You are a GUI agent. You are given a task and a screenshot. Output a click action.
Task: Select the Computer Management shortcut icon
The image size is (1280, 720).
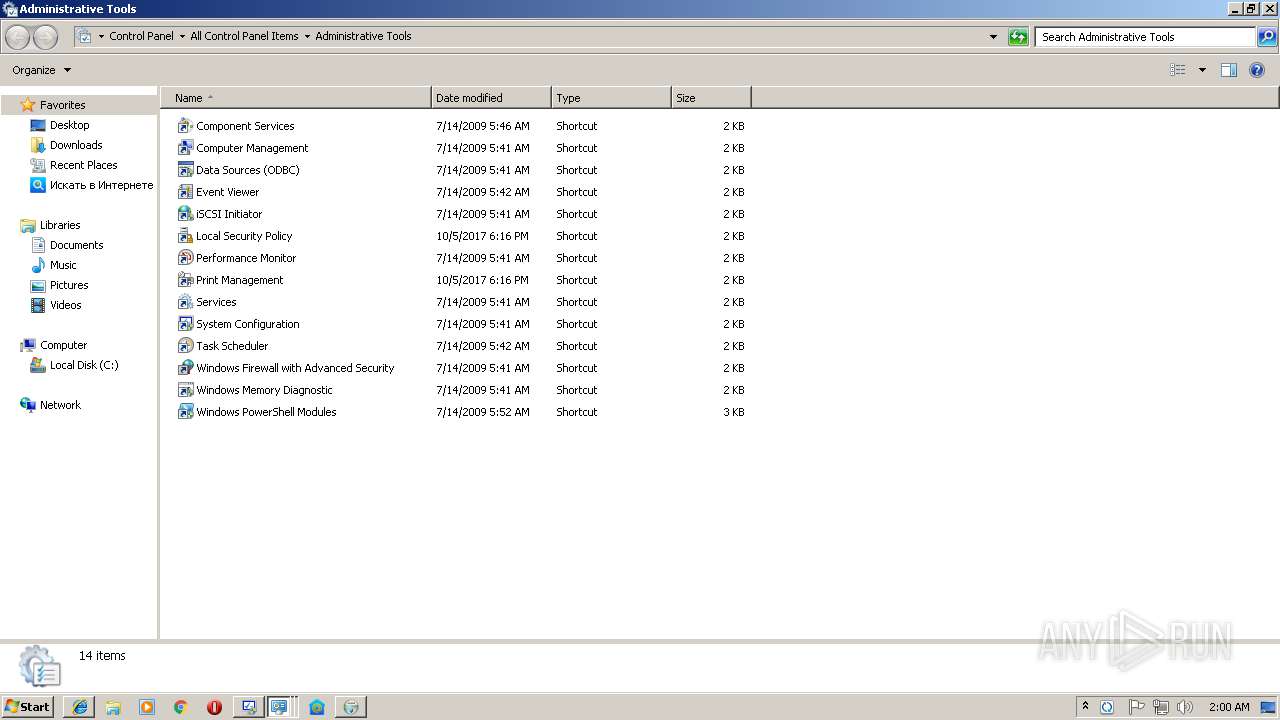(185, 148)
